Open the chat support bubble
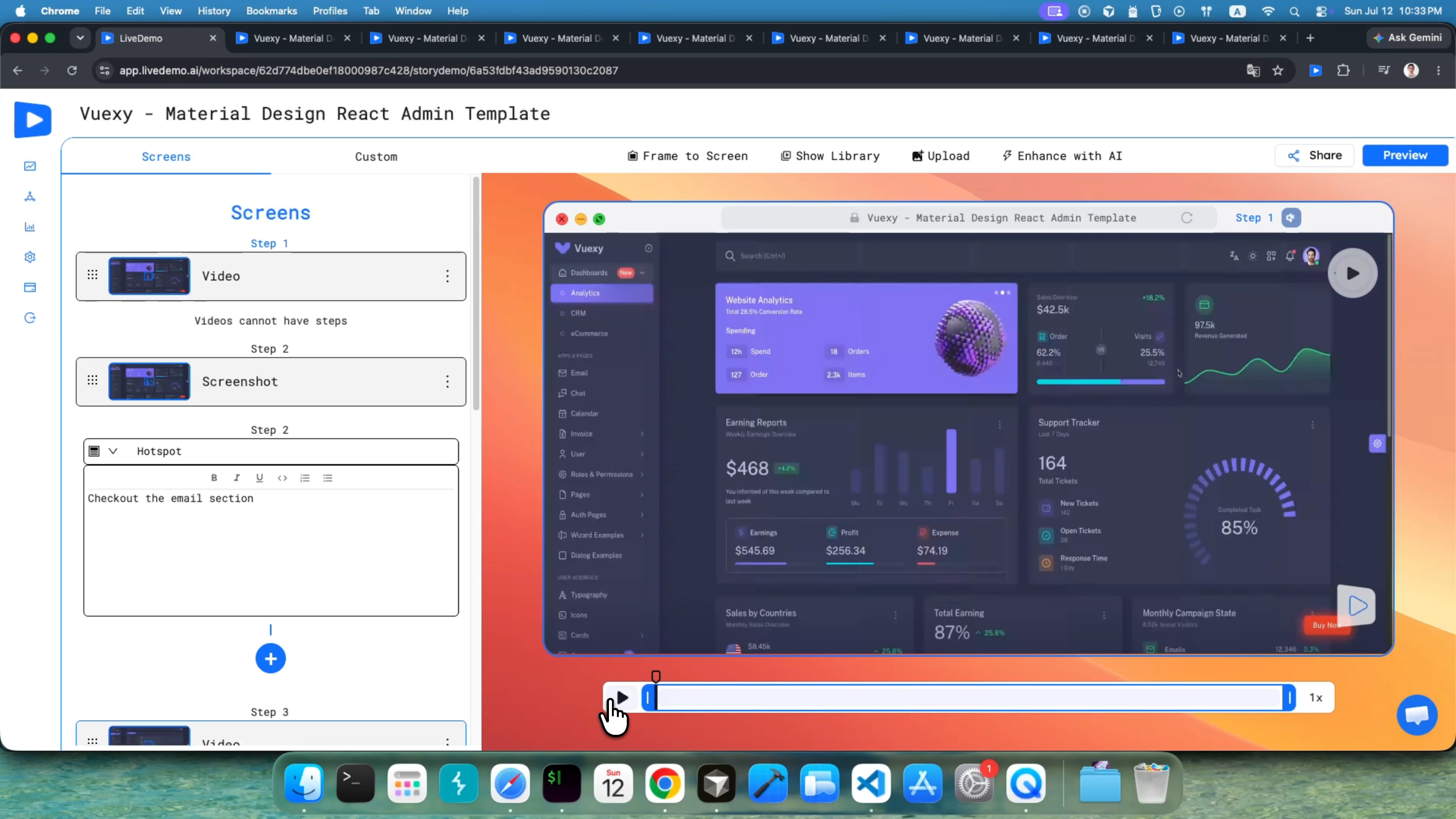 1417,715
